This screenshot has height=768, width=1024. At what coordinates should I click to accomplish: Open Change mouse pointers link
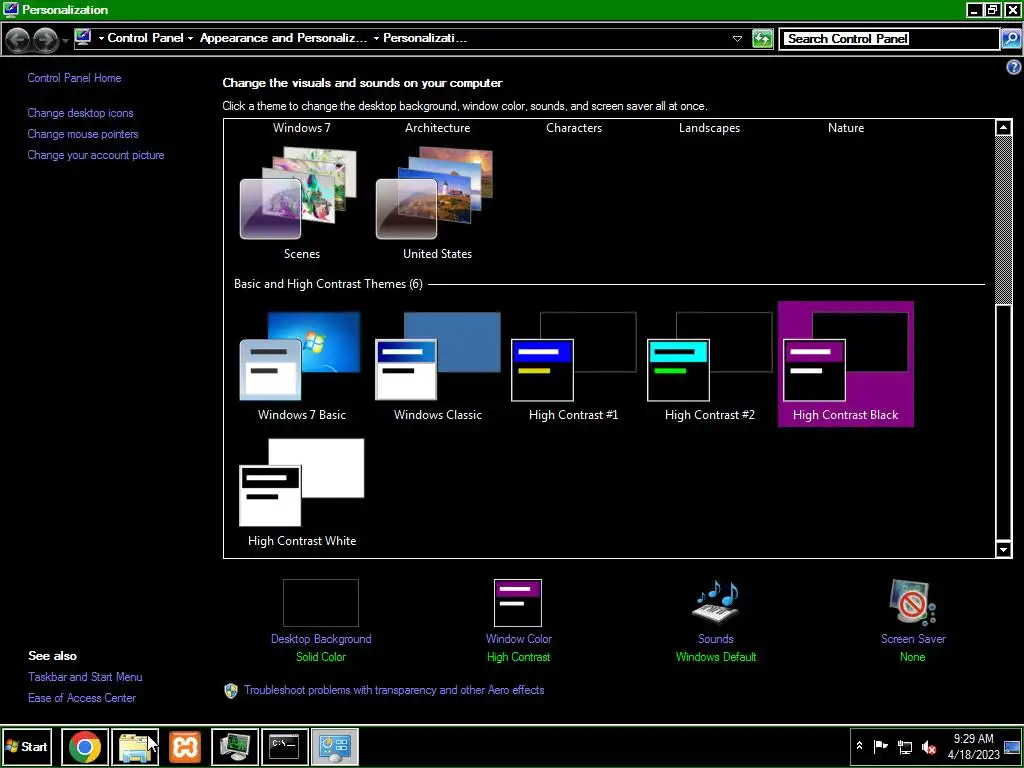pos(83,134)
